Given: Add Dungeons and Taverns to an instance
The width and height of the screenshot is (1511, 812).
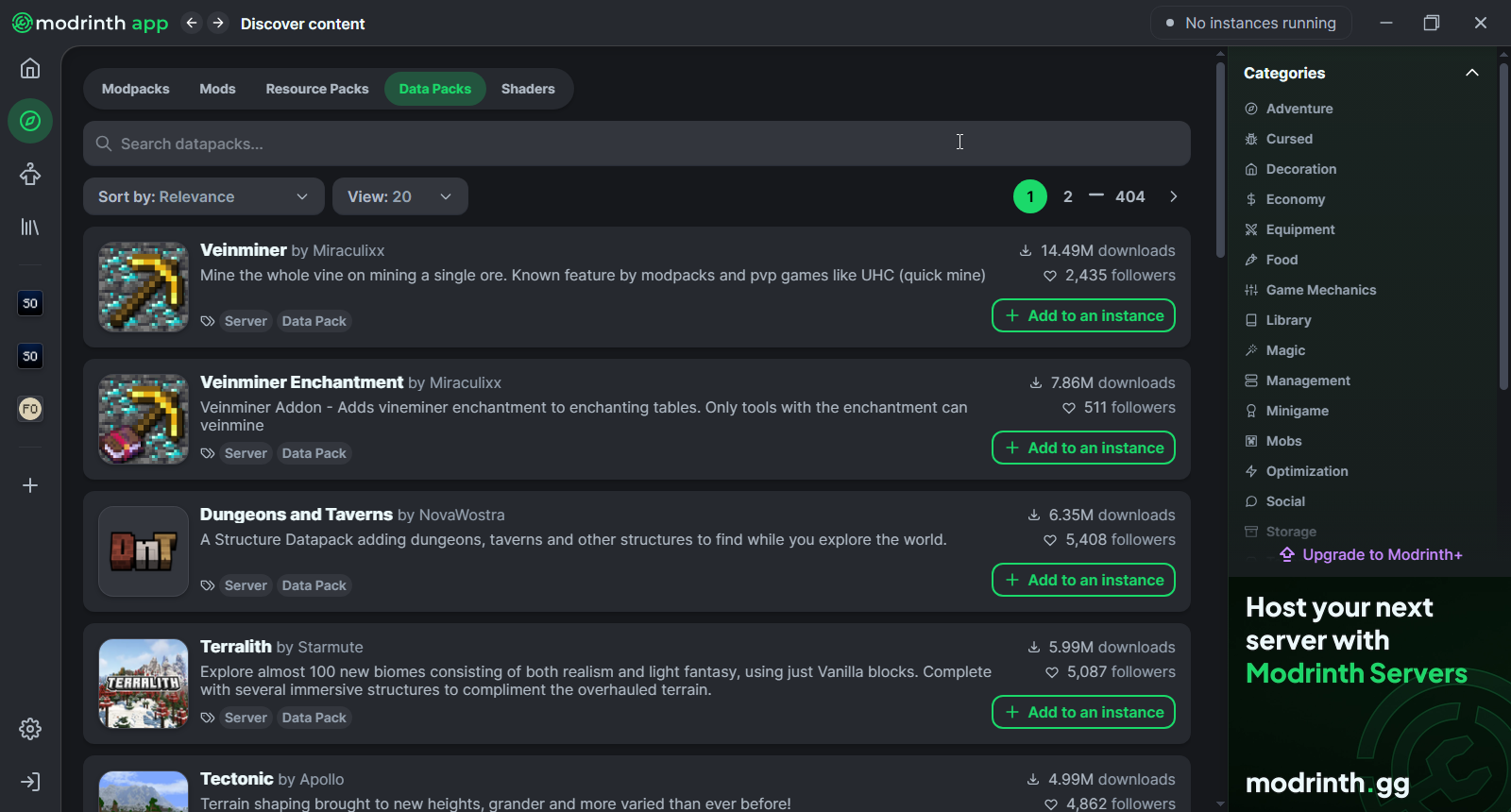Looking at the screenshot, I should [1083, 580].
